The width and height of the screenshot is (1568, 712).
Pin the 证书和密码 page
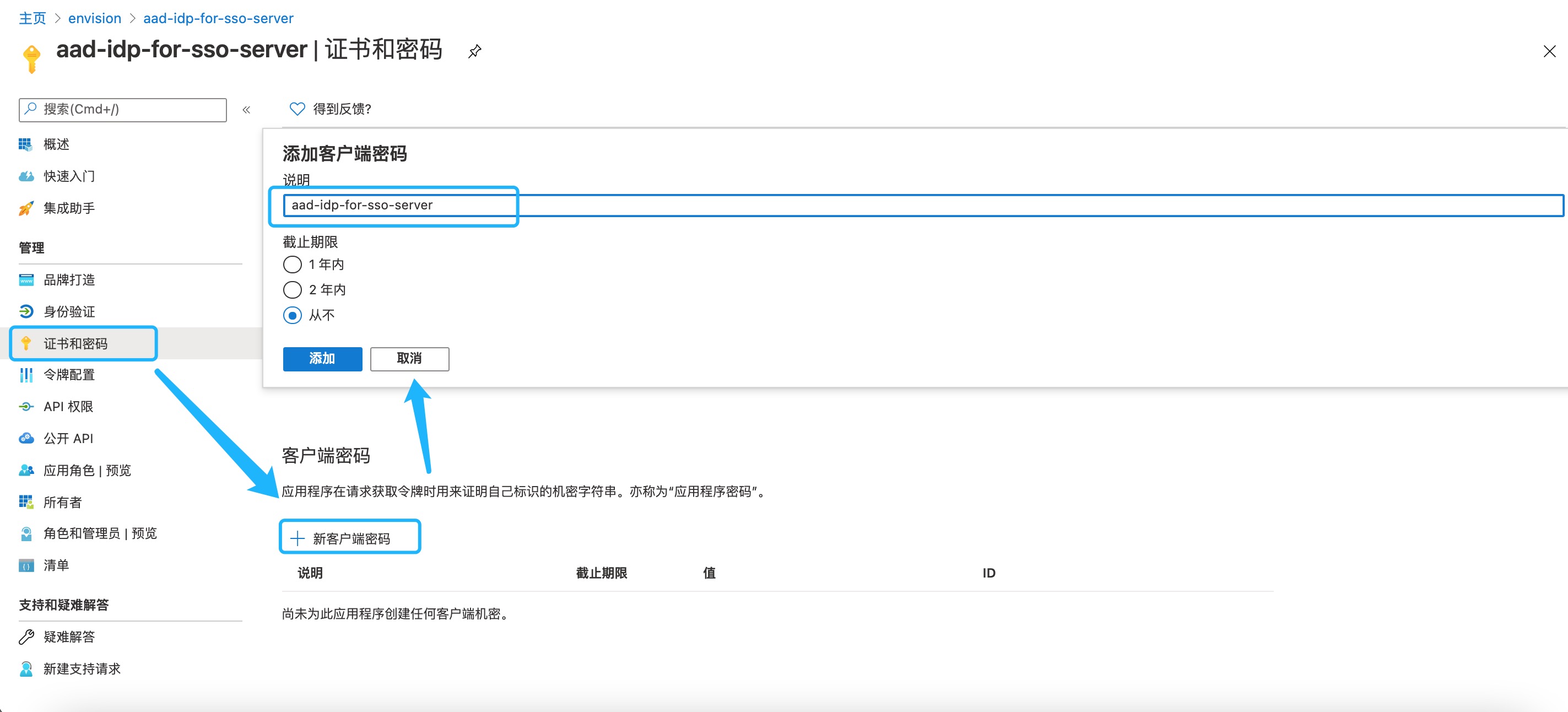[474, 52]
